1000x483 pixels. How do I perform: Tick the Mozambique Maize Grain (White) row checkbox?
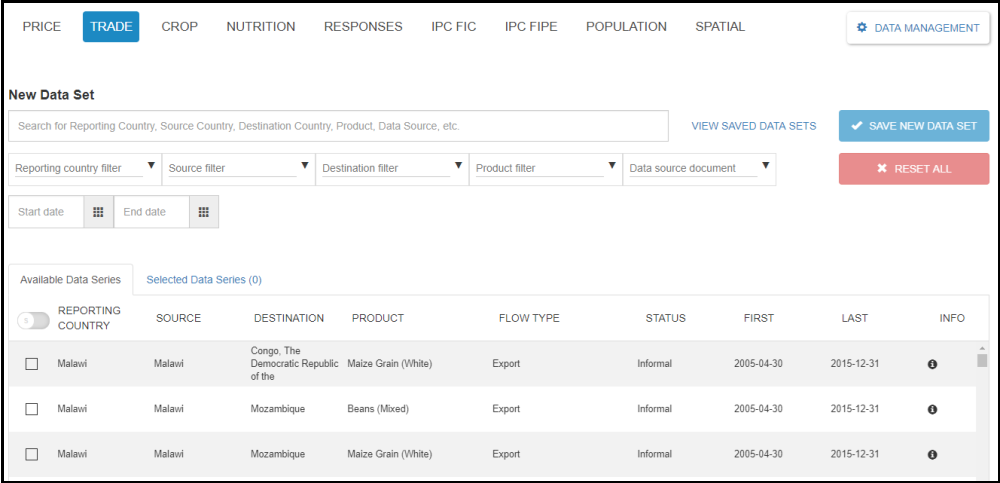[32, 454]
